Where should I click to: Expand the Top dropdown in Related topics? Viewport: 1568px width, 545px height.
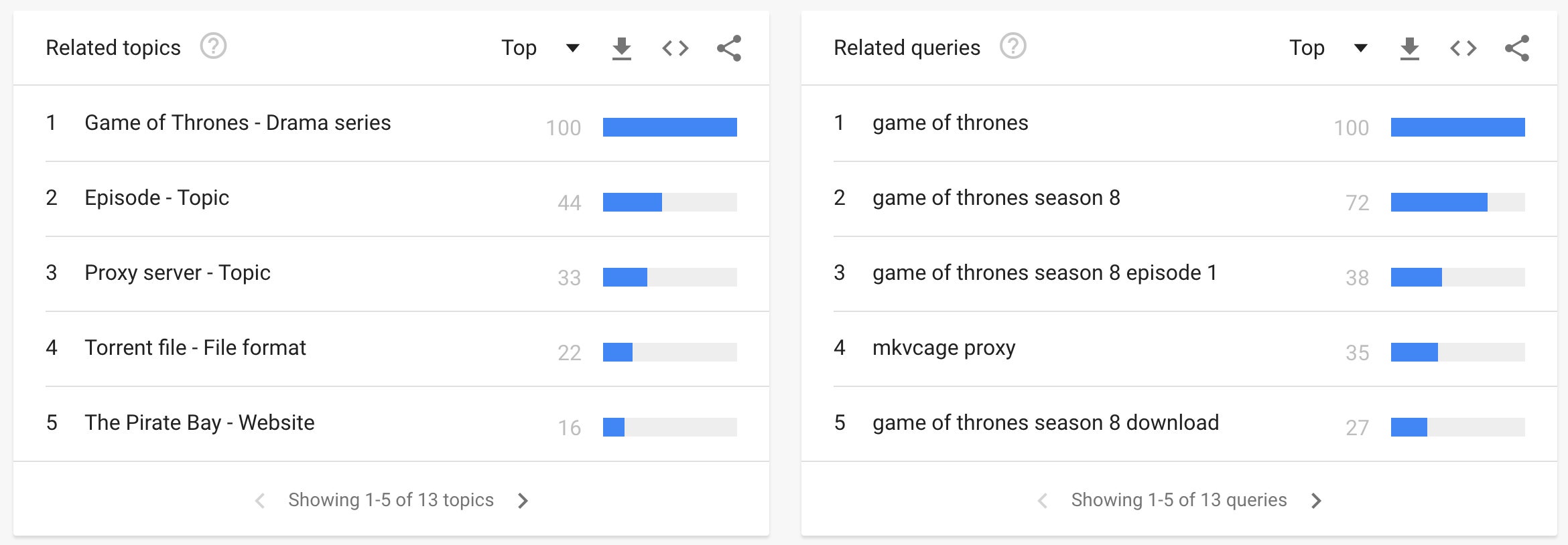click(x=540, y=48)
